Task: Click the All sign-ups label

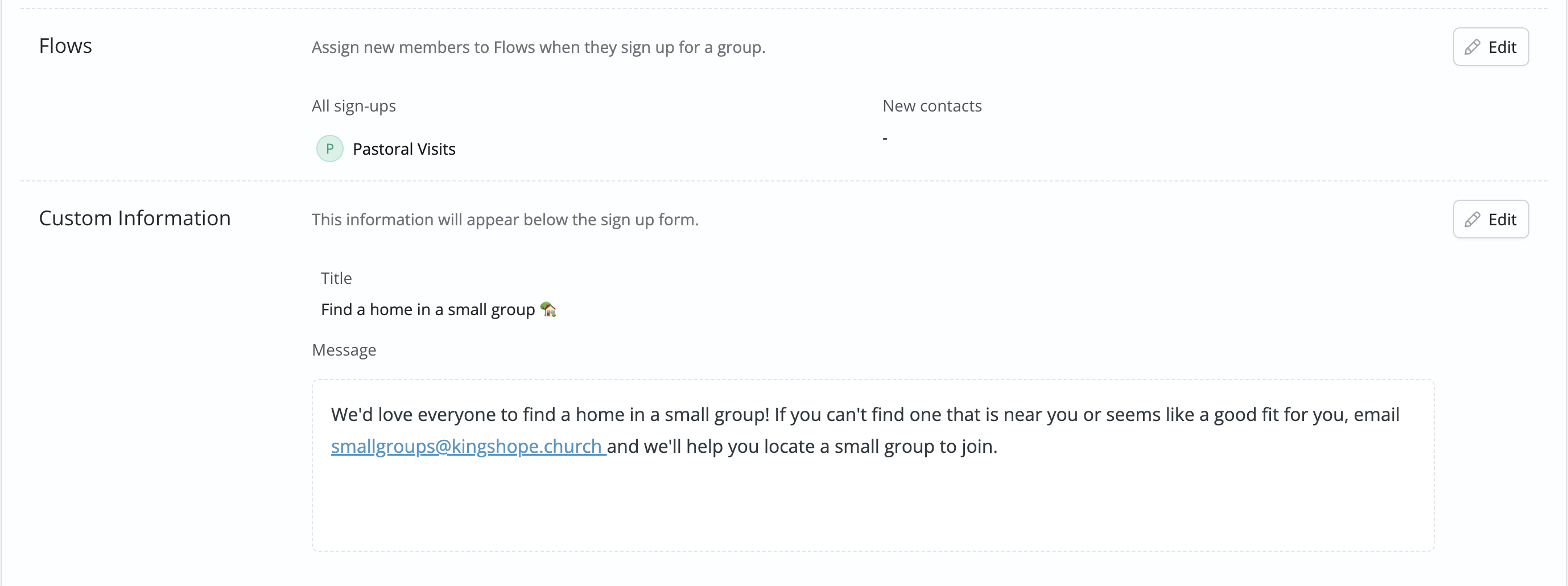Action: [354, 106]
